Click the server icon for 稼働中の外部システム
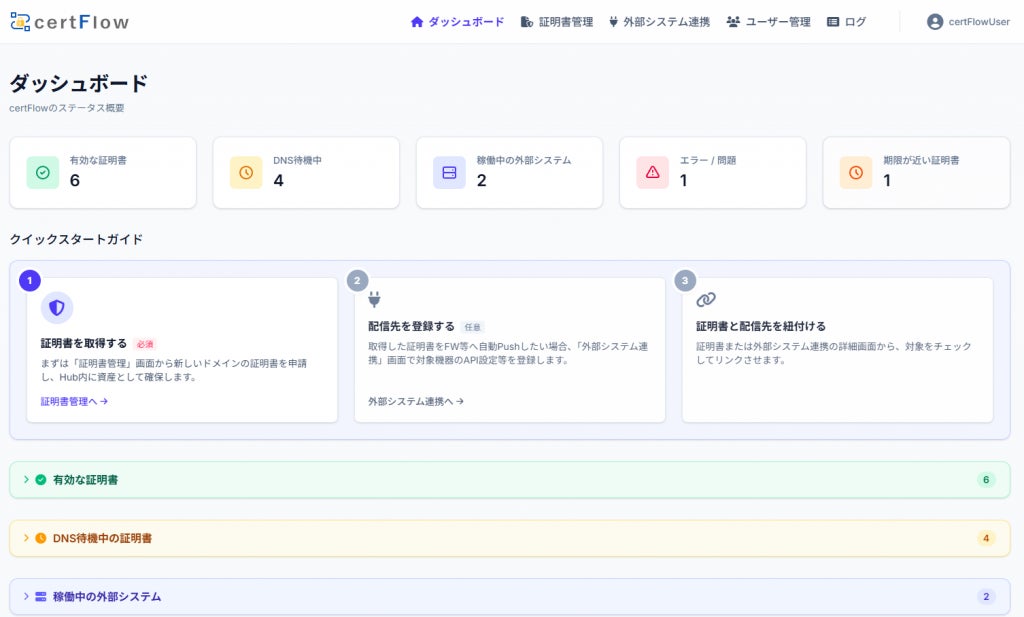The height and width of the screenshot is (617, 1024). pyautogui.click(x=449, y=172)
